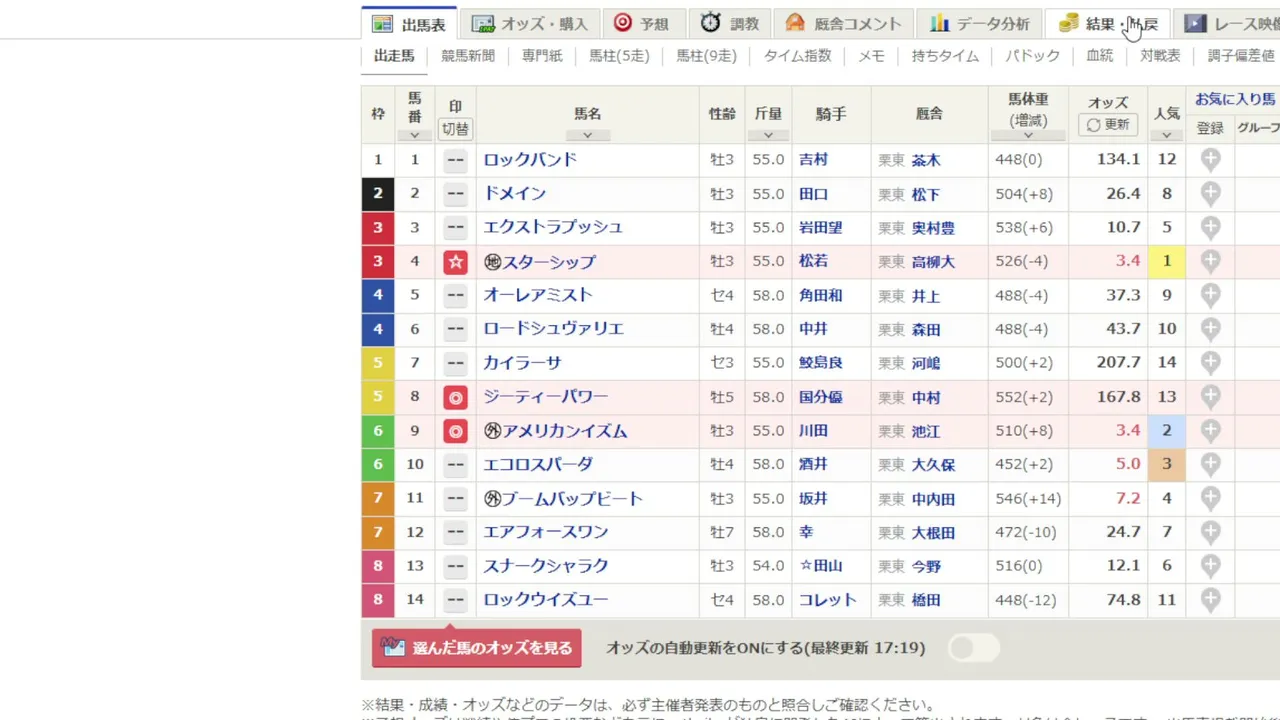Viewport: 1280px width, 720px height.
Task: Add エアフォースワン to favorites
Action: [1210, 533]
